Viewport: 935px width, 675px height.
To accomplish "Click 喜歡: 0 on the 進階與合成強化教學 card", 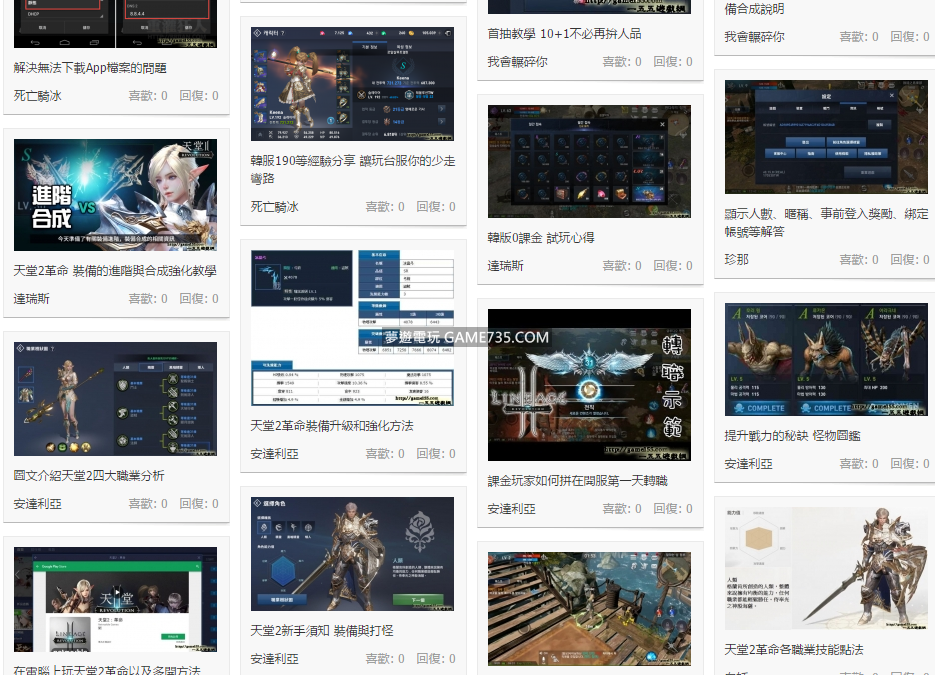I will pyautogui.click(x=148, y=298).
